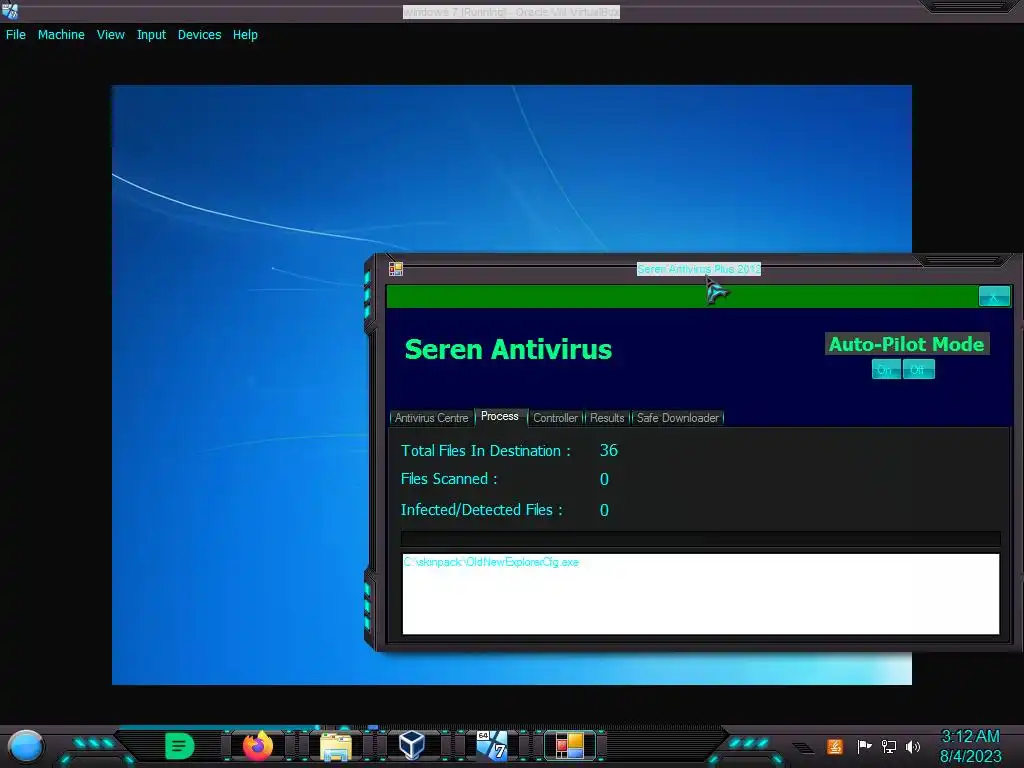
Task: Switch to the Controller tab
Action: click(555, 418)
